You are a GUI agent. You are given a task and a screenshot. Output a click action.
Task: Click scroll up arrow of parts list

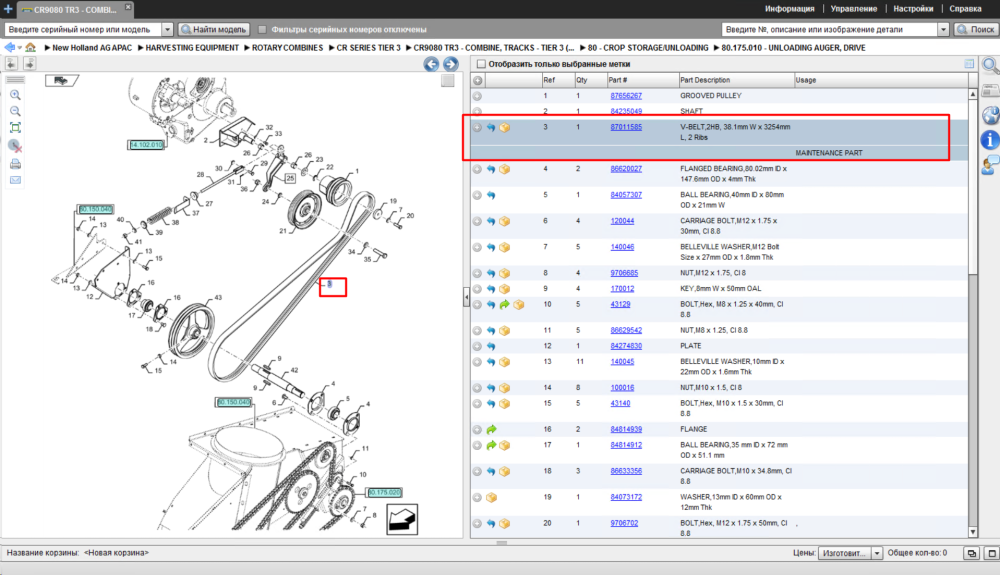pos(973,94)
